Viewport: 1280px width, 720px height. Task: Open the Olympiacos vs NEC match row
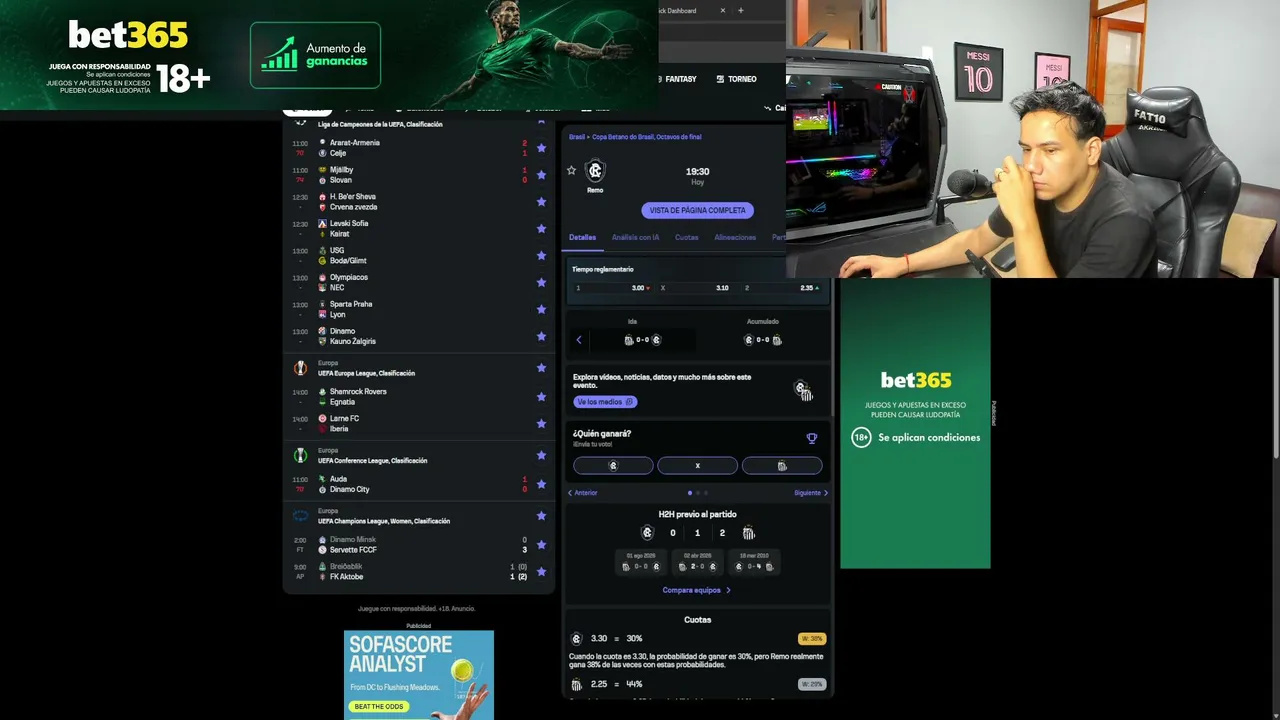[419, 283]
